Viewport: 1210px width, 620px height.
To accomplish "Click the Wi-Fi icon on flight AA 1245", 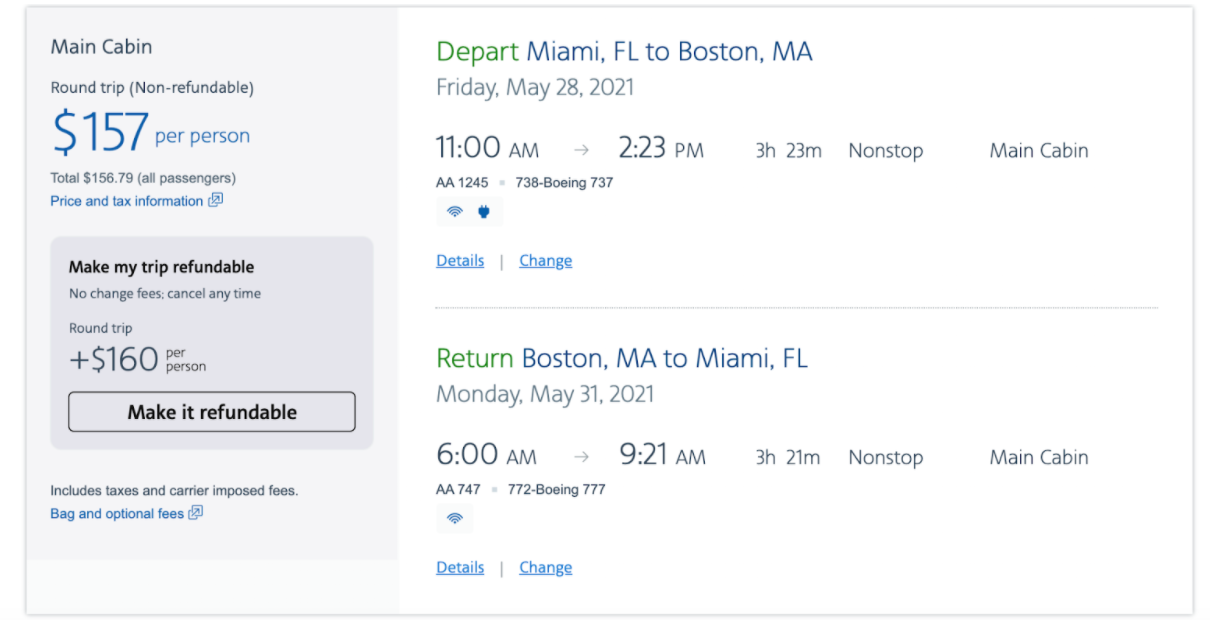I will coord(455,212).
